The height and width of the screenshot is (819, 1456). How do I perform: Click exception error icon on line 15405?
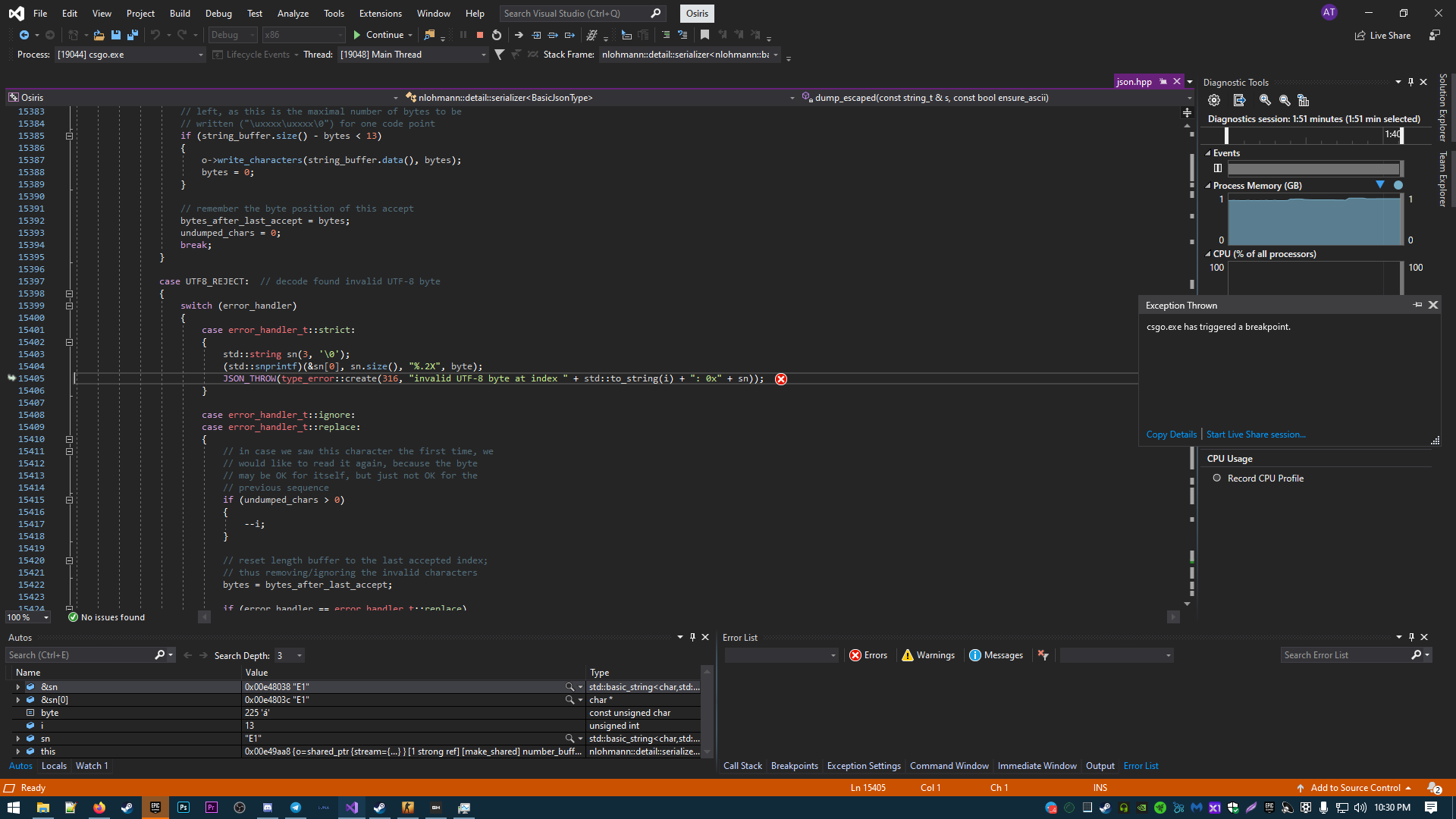(781, 379)
